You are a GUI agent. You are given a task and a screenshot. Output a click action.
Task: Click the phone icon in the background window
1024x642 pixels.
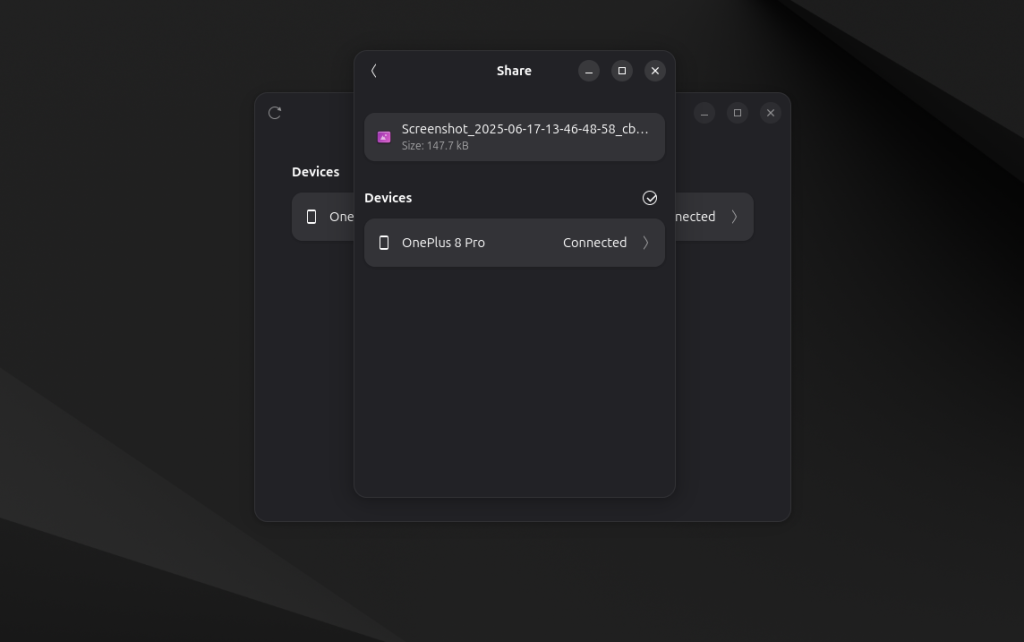pos(312,217)
